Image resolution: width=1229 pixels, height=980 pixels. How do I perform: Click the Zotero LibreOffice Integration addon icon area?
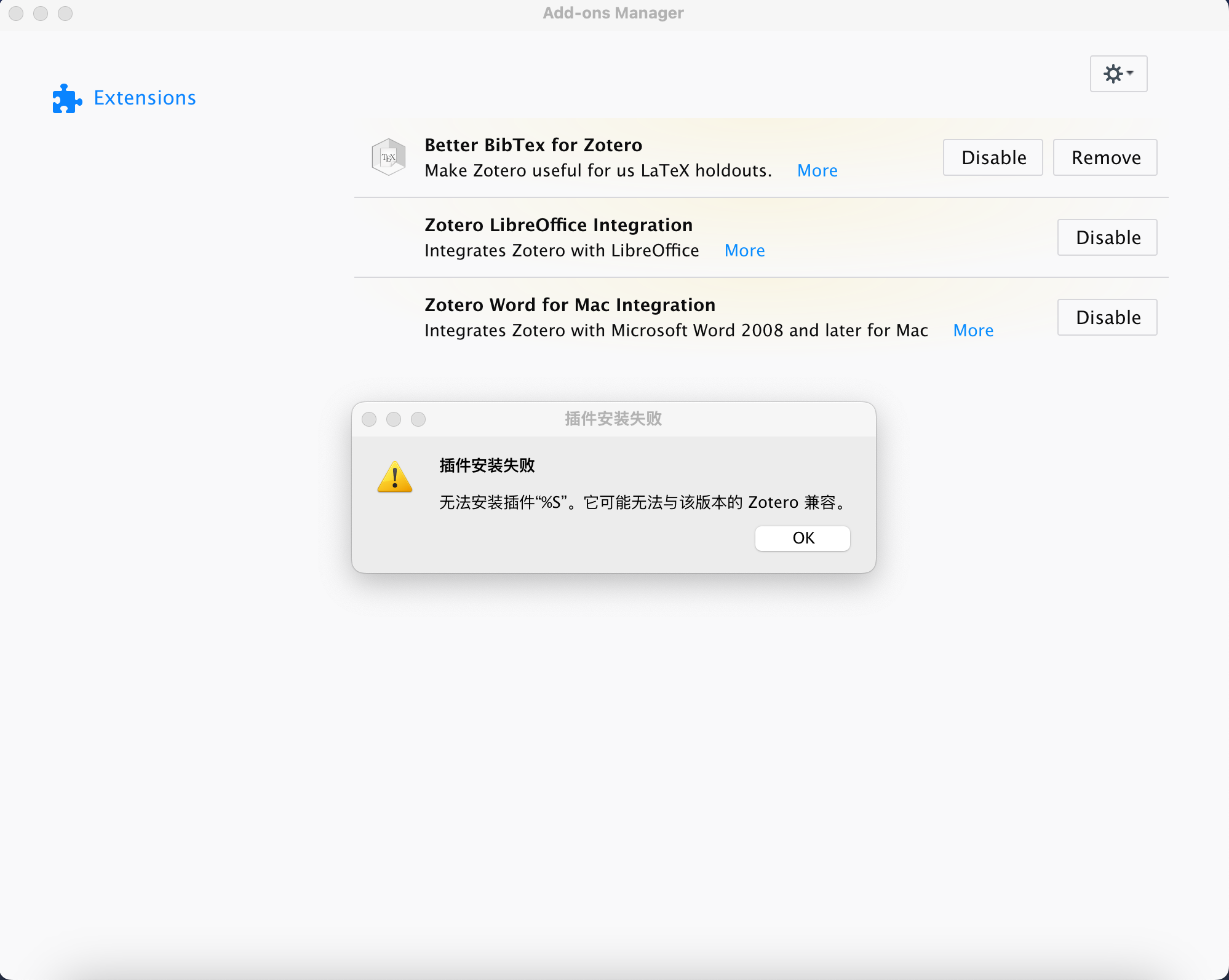tap(388, 237)
